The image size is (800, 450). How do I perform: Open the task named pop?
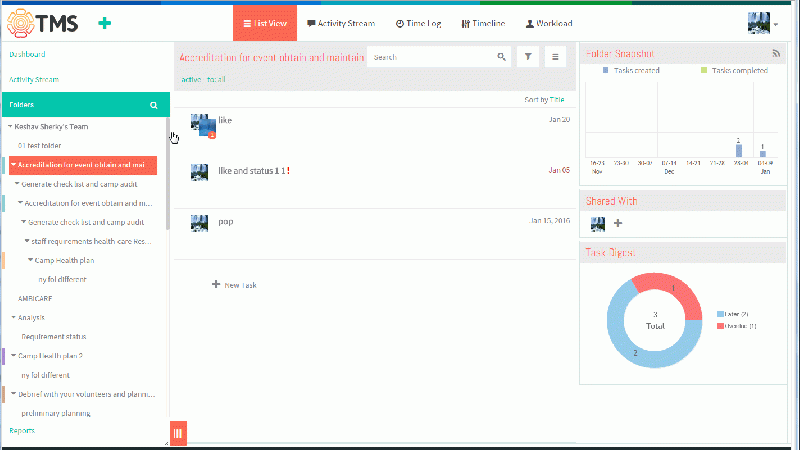(226, 221)
